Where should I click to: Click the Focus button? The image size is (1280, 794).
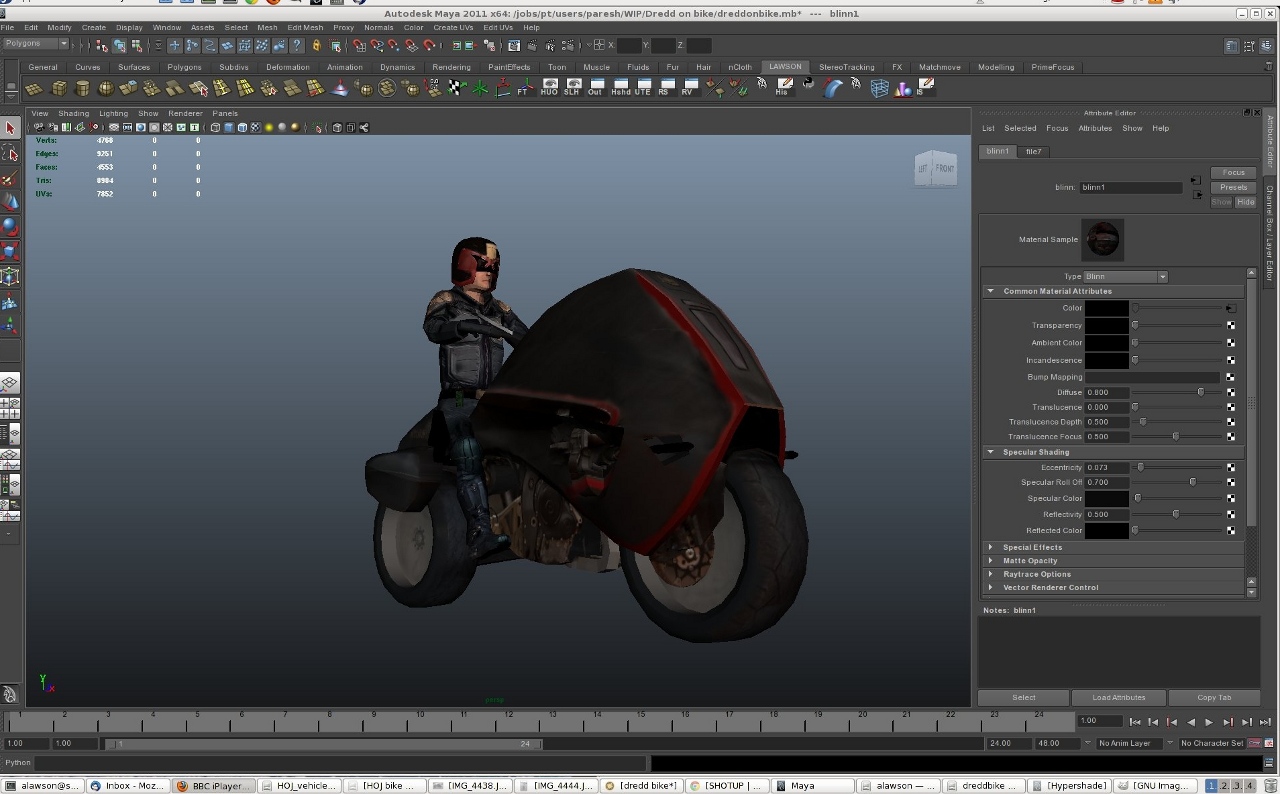[x=1233, y=172]
